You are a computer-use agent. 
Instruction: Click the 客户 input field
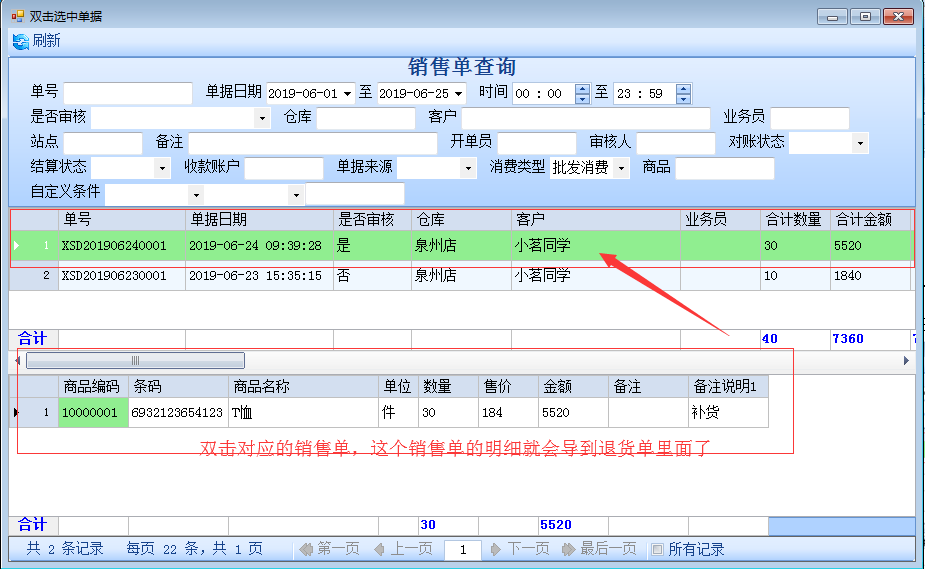pos(586,118)
